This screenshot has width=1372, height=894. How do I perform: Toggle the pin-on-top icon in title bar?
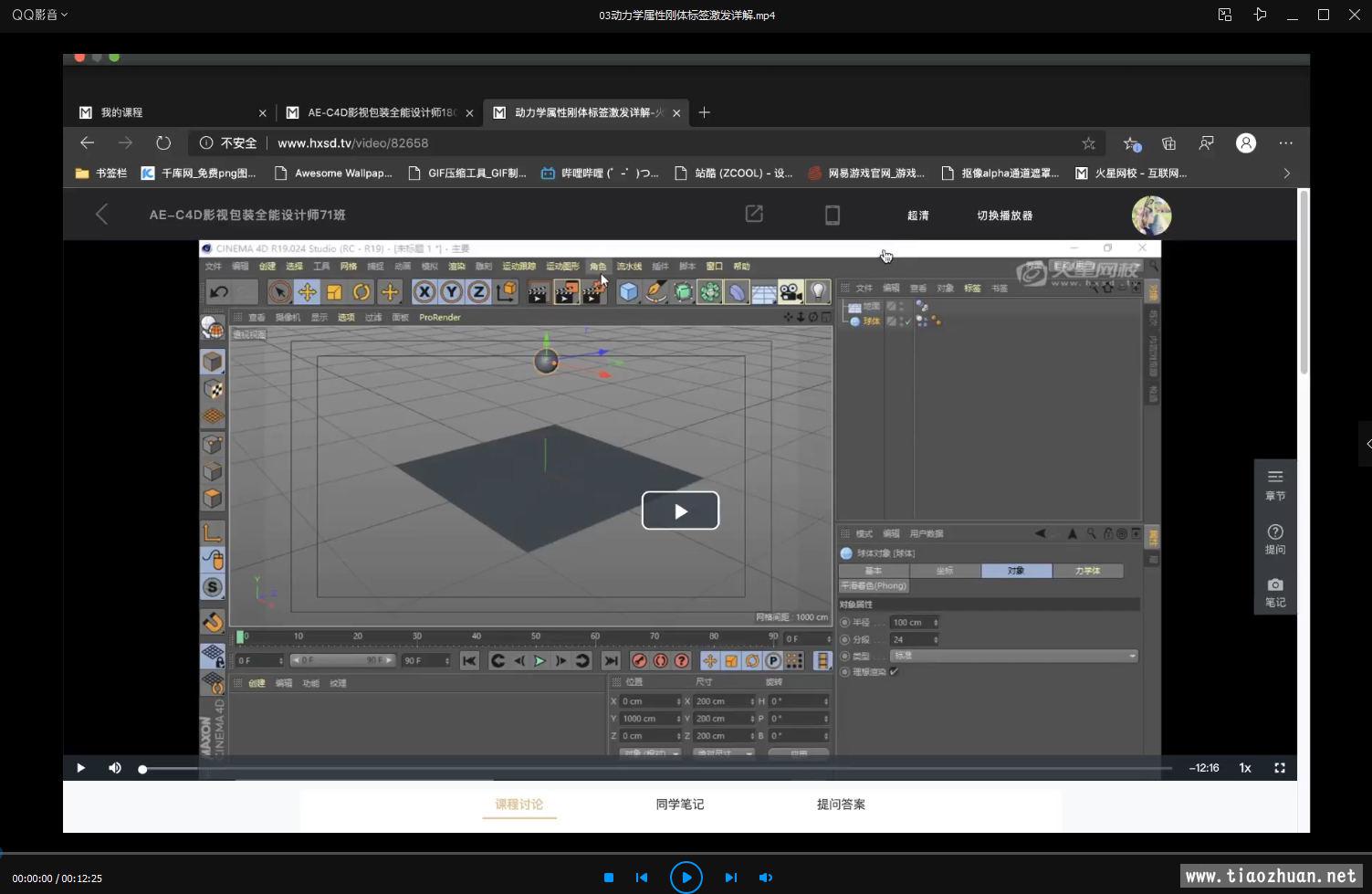(1260, 15)
